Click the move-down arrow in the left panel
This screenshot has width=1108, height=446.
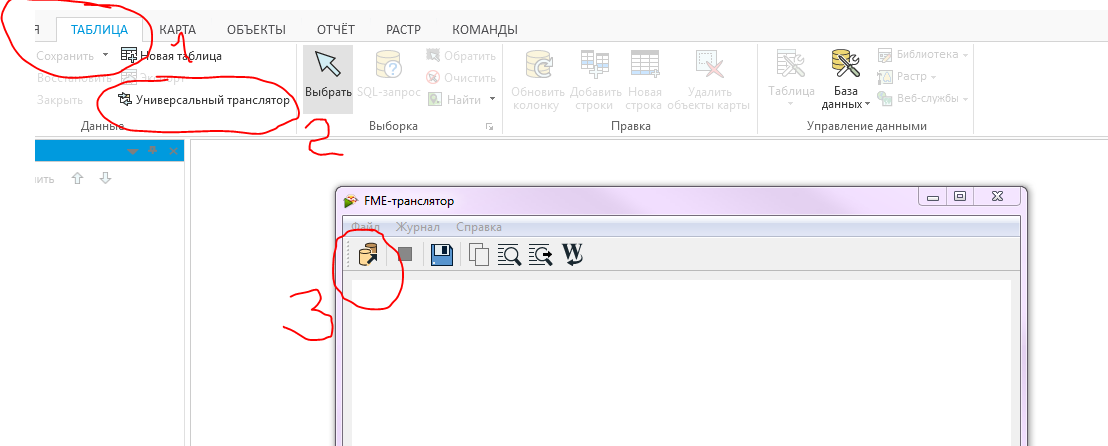105,179
